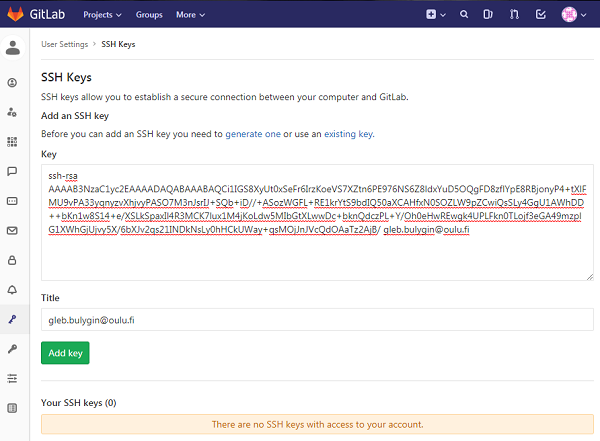Expand the Projects dropdown menu
The height and width of the screenshot is (441, 600).
coord(102,15)
